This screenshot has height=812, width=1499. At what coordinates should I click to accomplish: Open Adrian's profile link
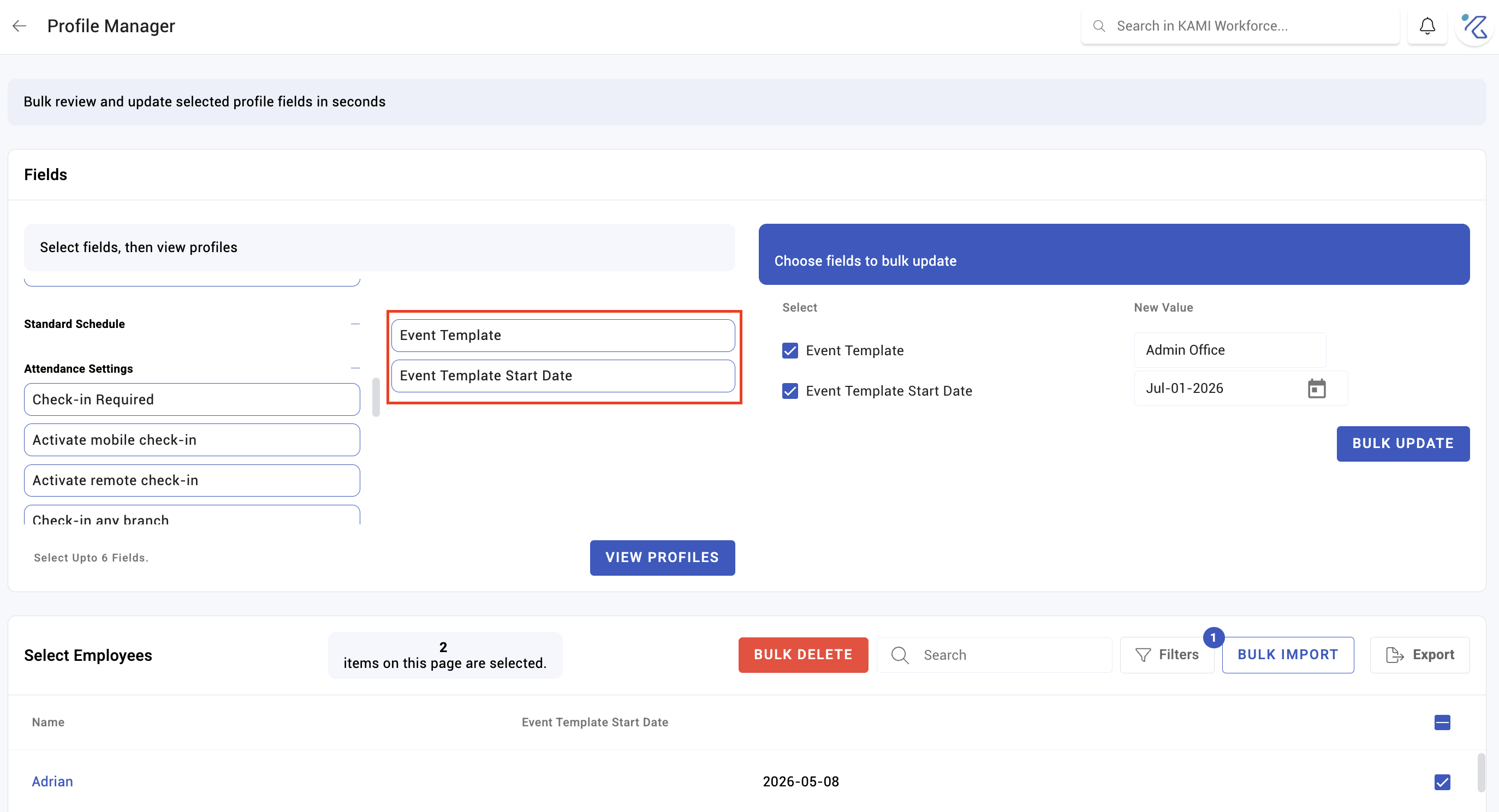coord(52,782)
